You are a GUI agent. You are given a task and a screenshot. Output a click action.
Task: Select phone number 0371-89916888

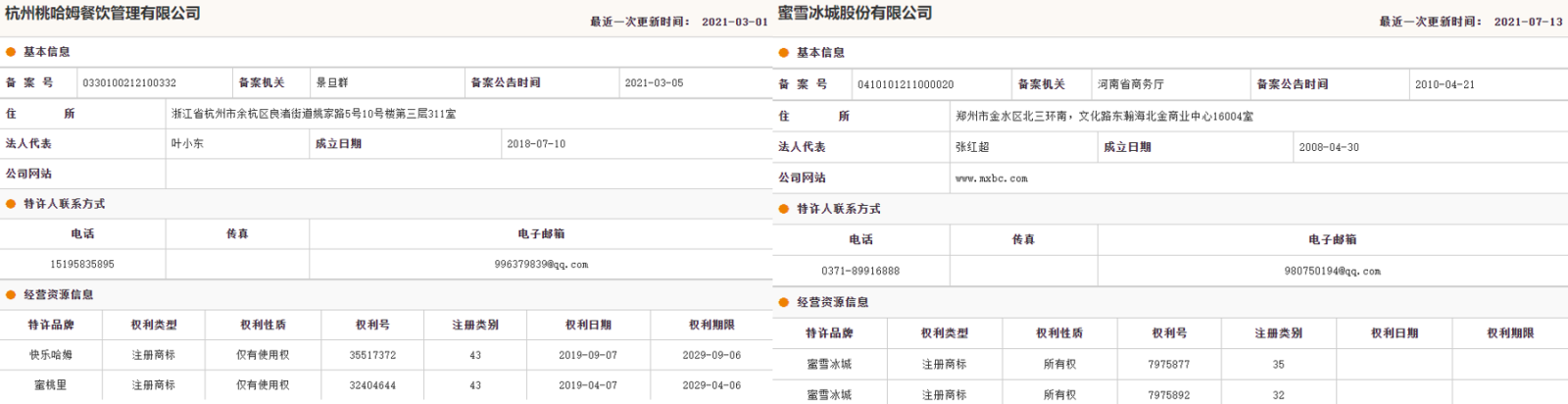click(x=860, y=271)
